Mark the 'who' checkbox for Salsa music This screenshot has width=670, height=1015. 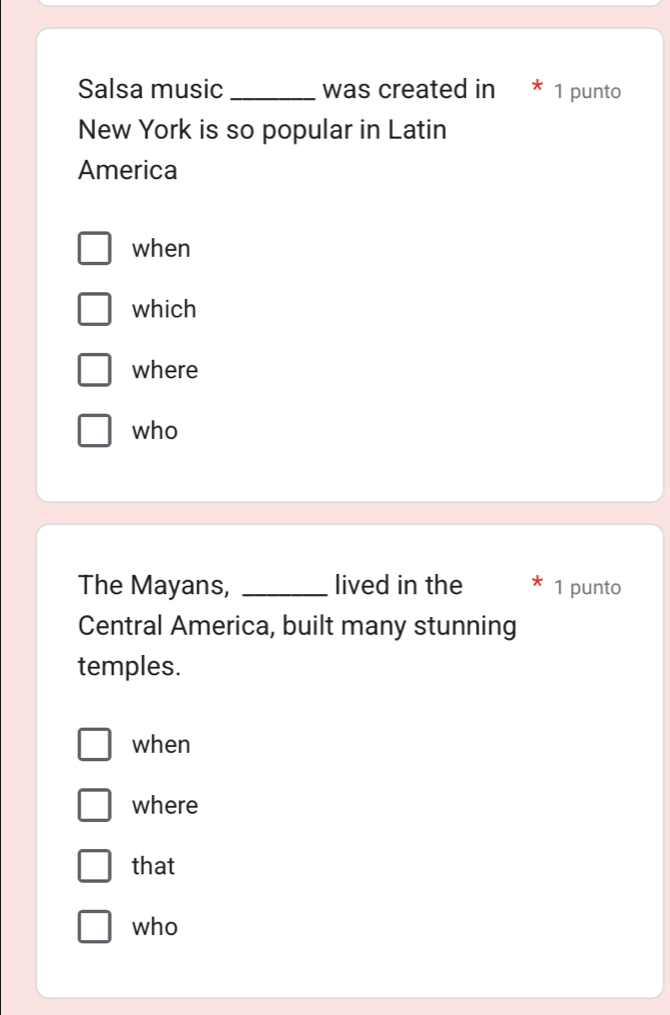(x=95, y=432)
